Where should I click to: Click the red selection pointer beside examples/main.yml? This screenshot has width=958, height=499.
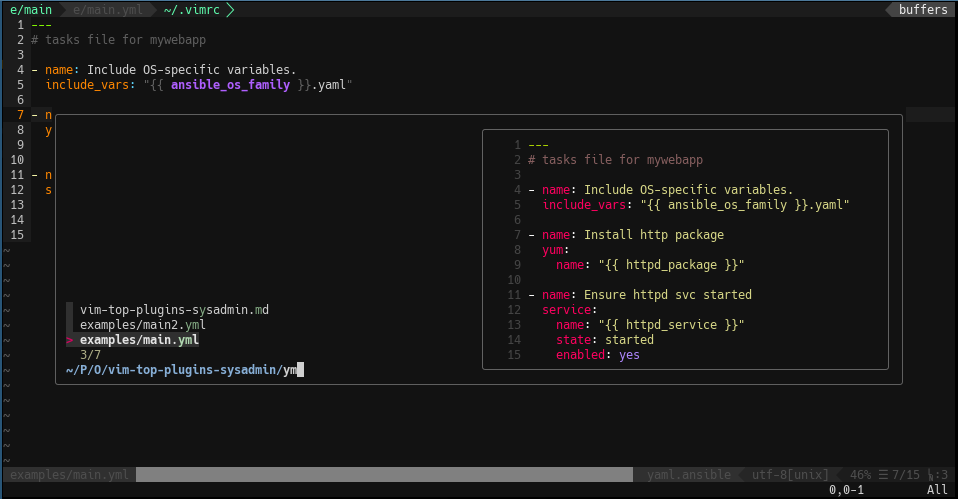(69, 340)
